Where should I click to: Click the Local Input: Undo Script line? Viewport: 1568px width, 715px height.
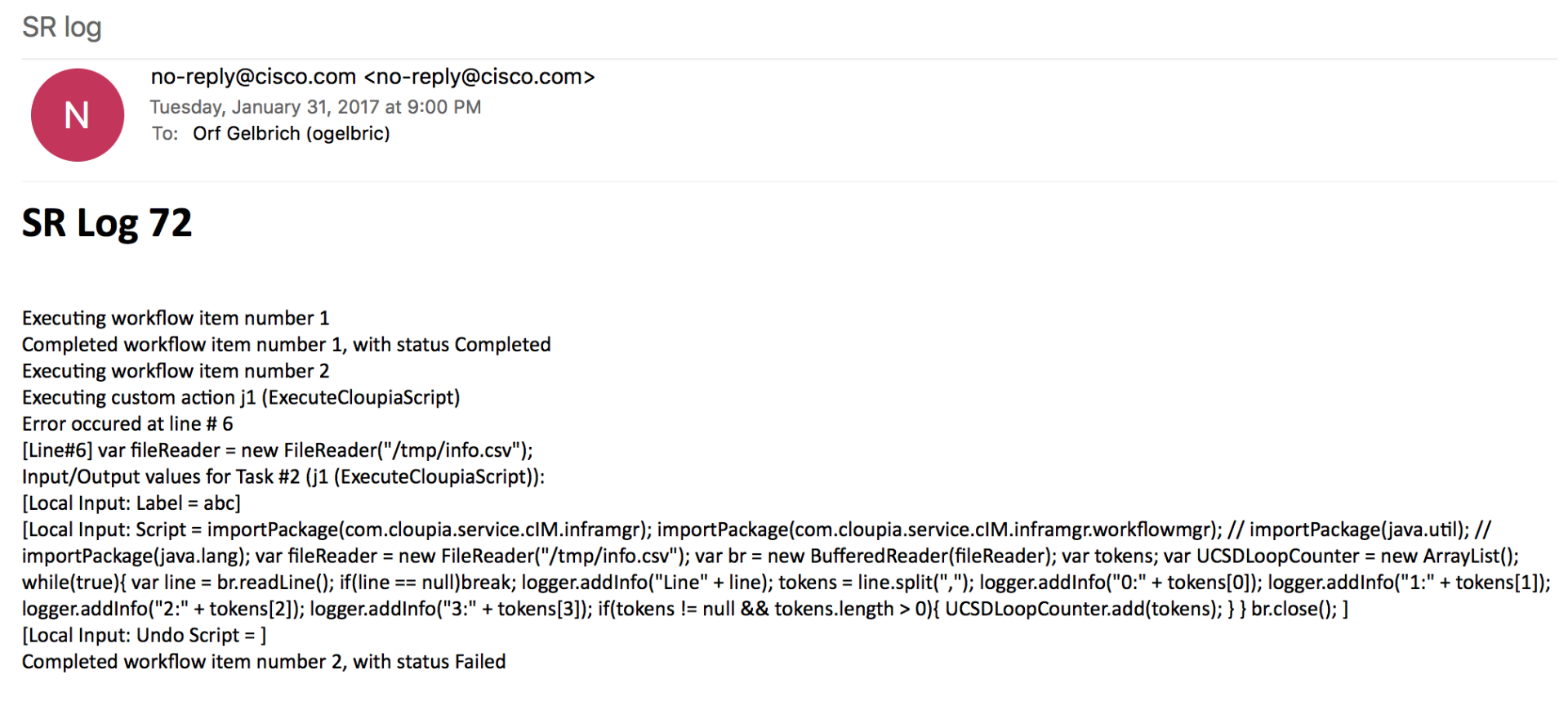(145, 636)
